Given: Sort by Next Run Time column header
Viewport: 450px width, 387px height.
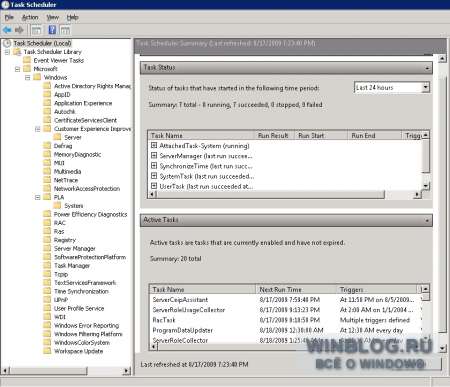Looking at the screenshot, I should 296,289.
